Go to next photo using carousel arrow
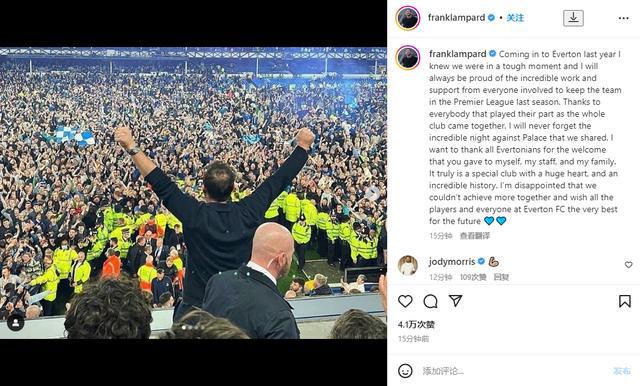Viewport: 640px width, 386px height. [372, 193]
